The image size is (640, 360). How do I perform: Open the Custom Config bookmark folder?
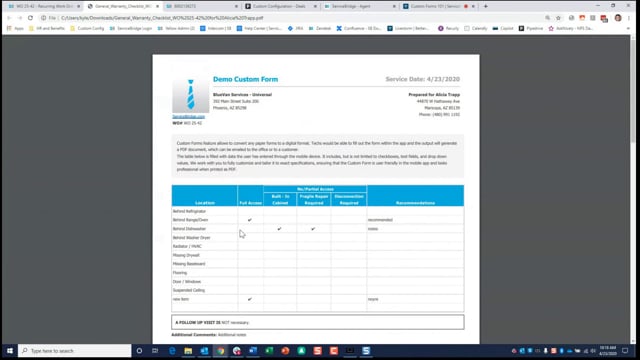[x=87, y=29]
